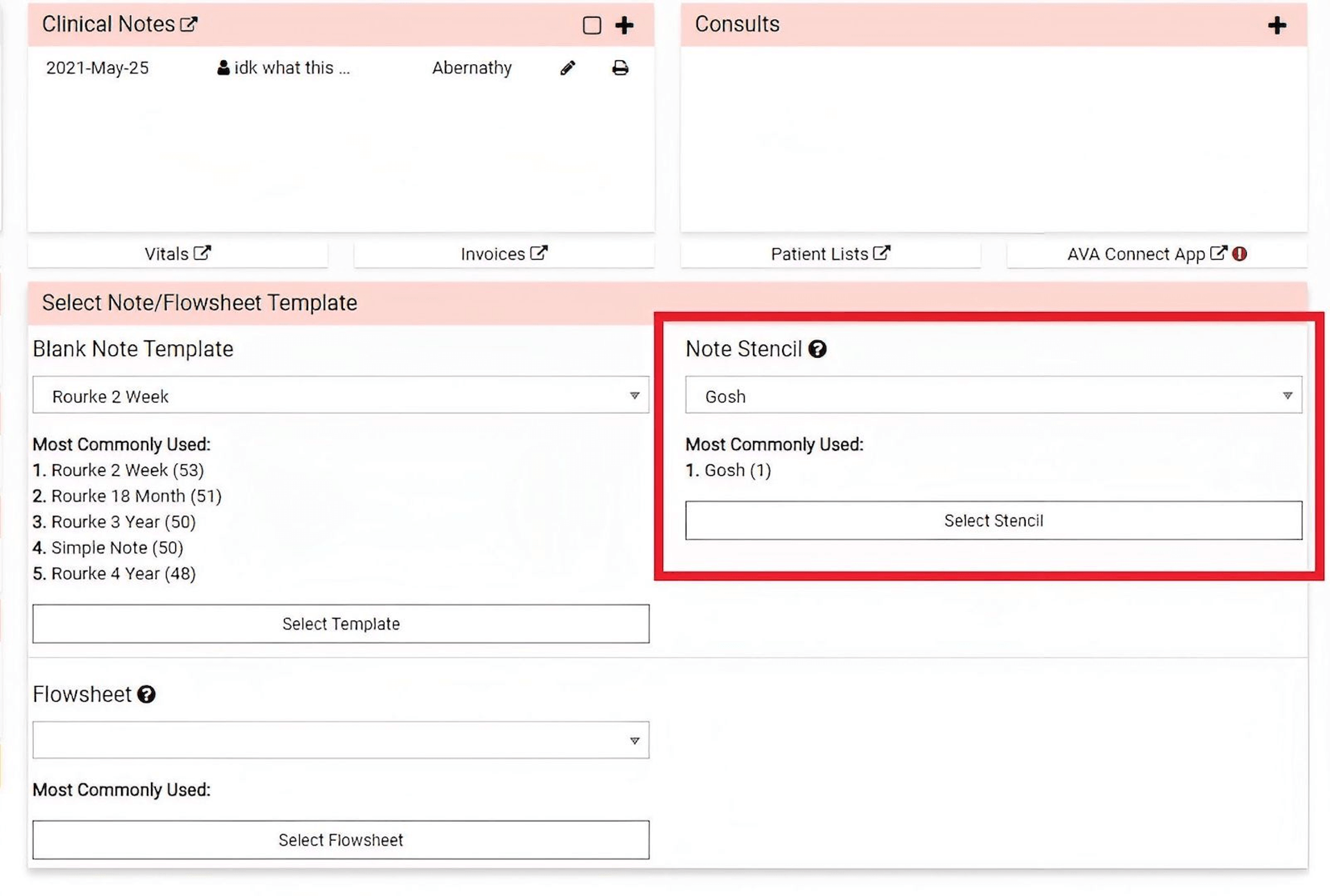This screenshot has width=1330, height=896.
Task: Click Note Stencil help question mark
Action: (x=817, y=349)
